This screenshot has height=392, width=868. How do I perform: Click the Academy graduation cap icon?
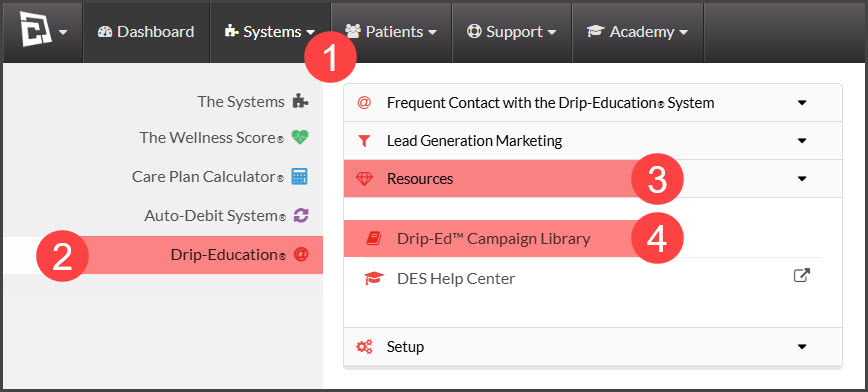click(x=596, y=32)
